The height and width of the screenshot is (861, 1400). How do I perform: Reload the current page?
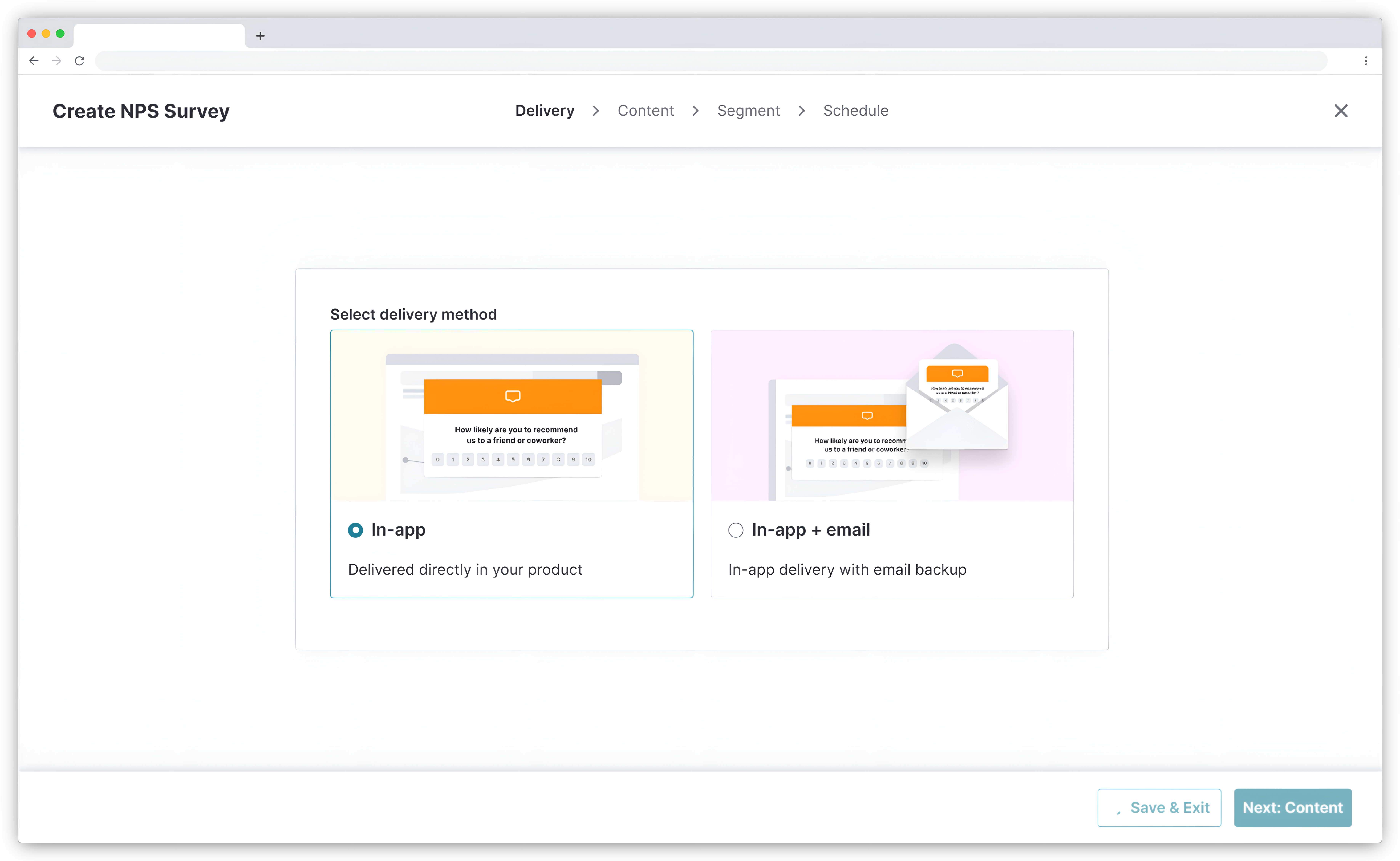tap(80, 61)
